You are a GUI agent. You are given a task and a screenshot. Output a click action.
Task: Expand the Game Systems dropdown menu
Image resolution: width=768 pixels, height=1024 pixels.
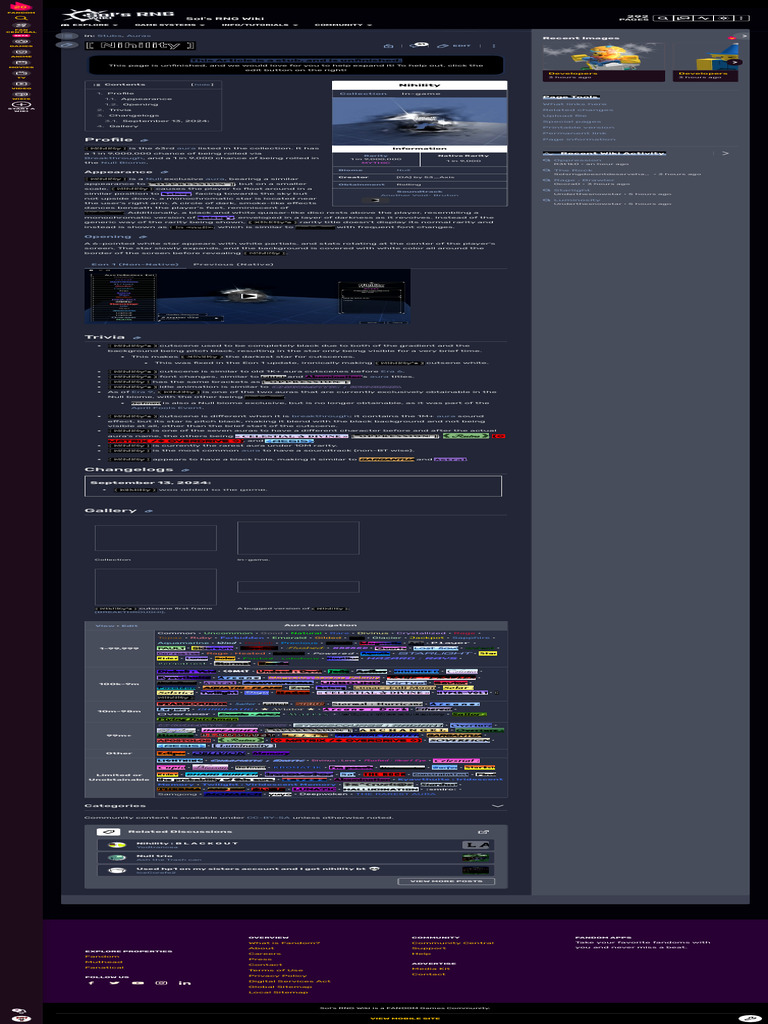click(170, 25)
